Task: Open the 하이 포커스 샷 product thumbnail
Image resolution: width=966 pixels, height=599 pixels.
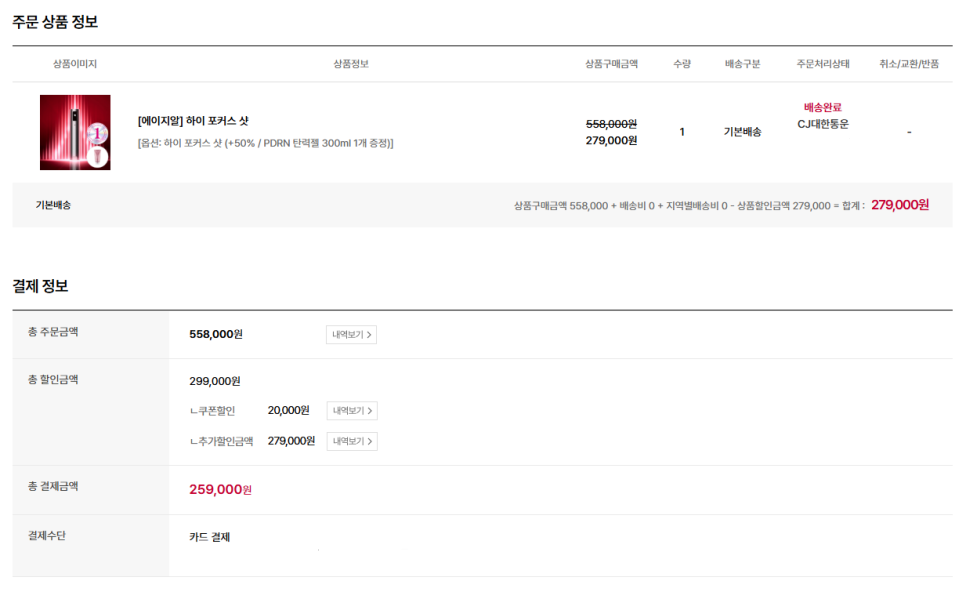Action: (x=75, y=132)
